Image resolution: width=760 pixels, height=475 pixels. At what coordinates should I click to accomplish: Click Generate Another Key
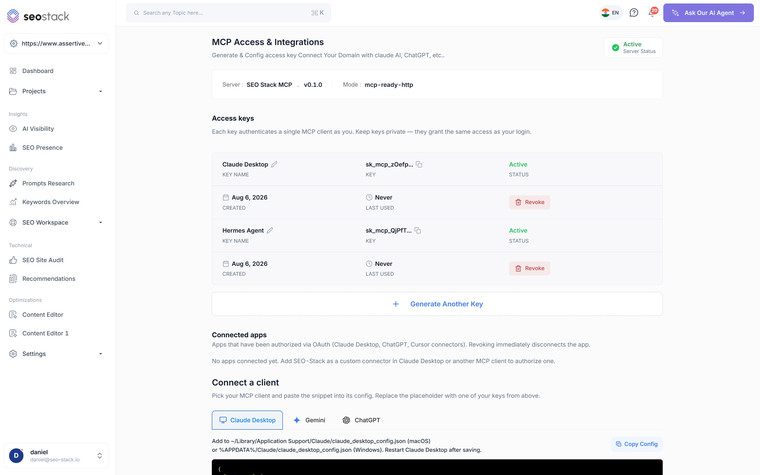tap(437, 304)
